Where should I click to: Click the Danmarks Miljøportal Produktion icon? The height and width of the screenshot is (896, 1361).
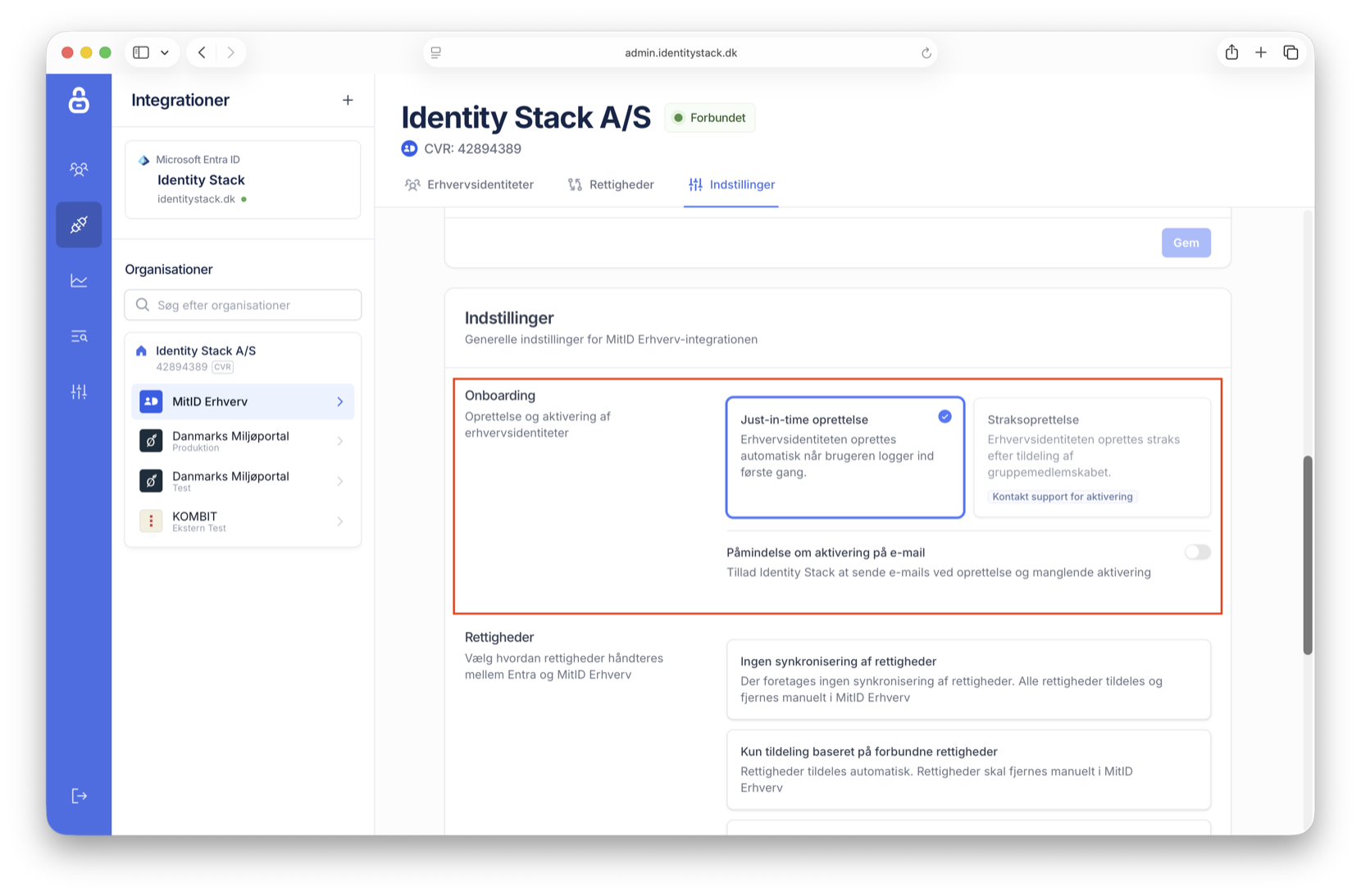151,441
